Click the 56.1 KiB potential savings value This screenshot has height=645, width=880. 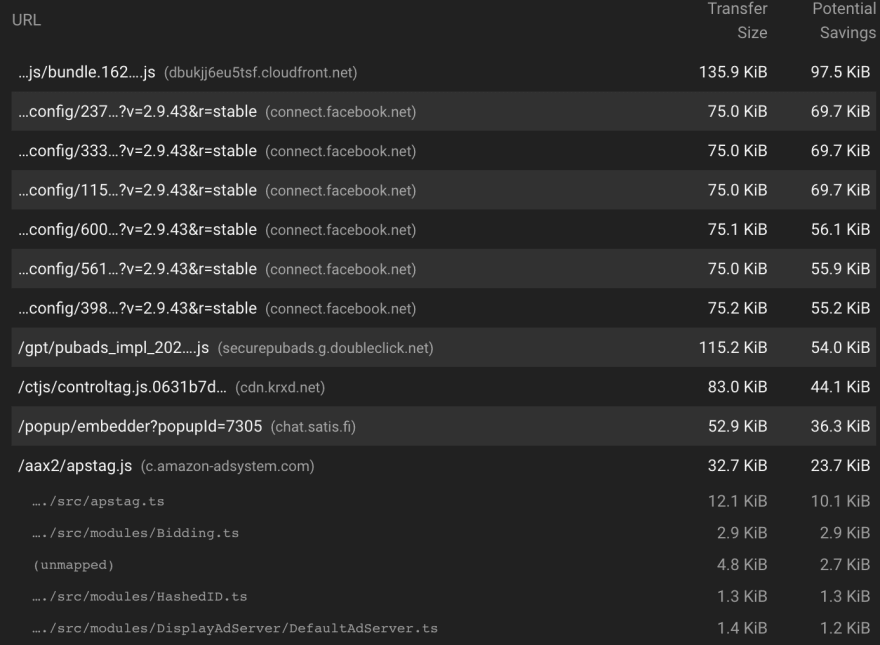840,230
